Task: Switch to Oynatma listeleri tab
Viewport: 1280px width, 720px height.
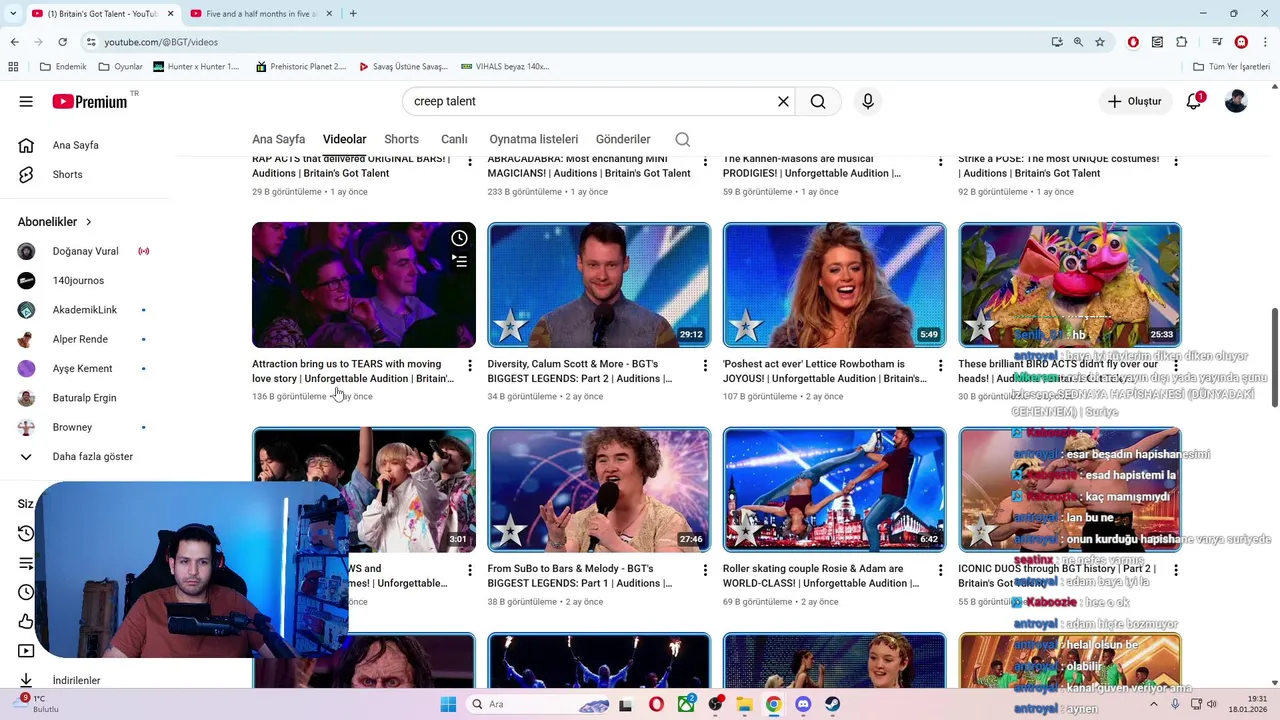Action: (533, 139)
